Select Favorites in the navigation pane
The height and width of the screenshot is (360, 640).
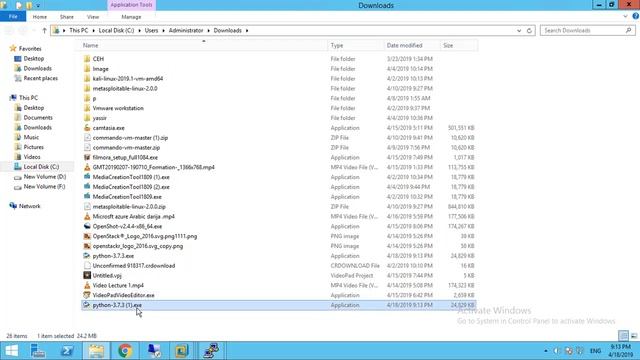[x=30, y=49]
